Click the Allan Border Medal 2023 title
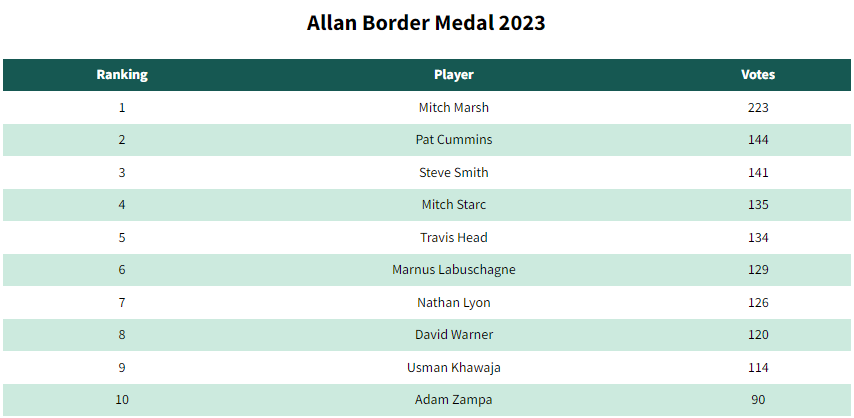Viewport: 854px width, 418px height. (427, 23)
